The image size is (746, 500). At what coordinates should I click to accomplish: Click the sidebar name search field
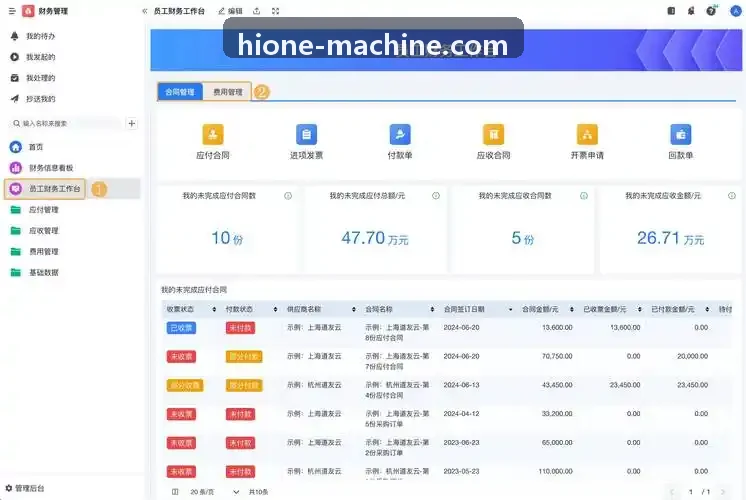(x=66, y=124)
